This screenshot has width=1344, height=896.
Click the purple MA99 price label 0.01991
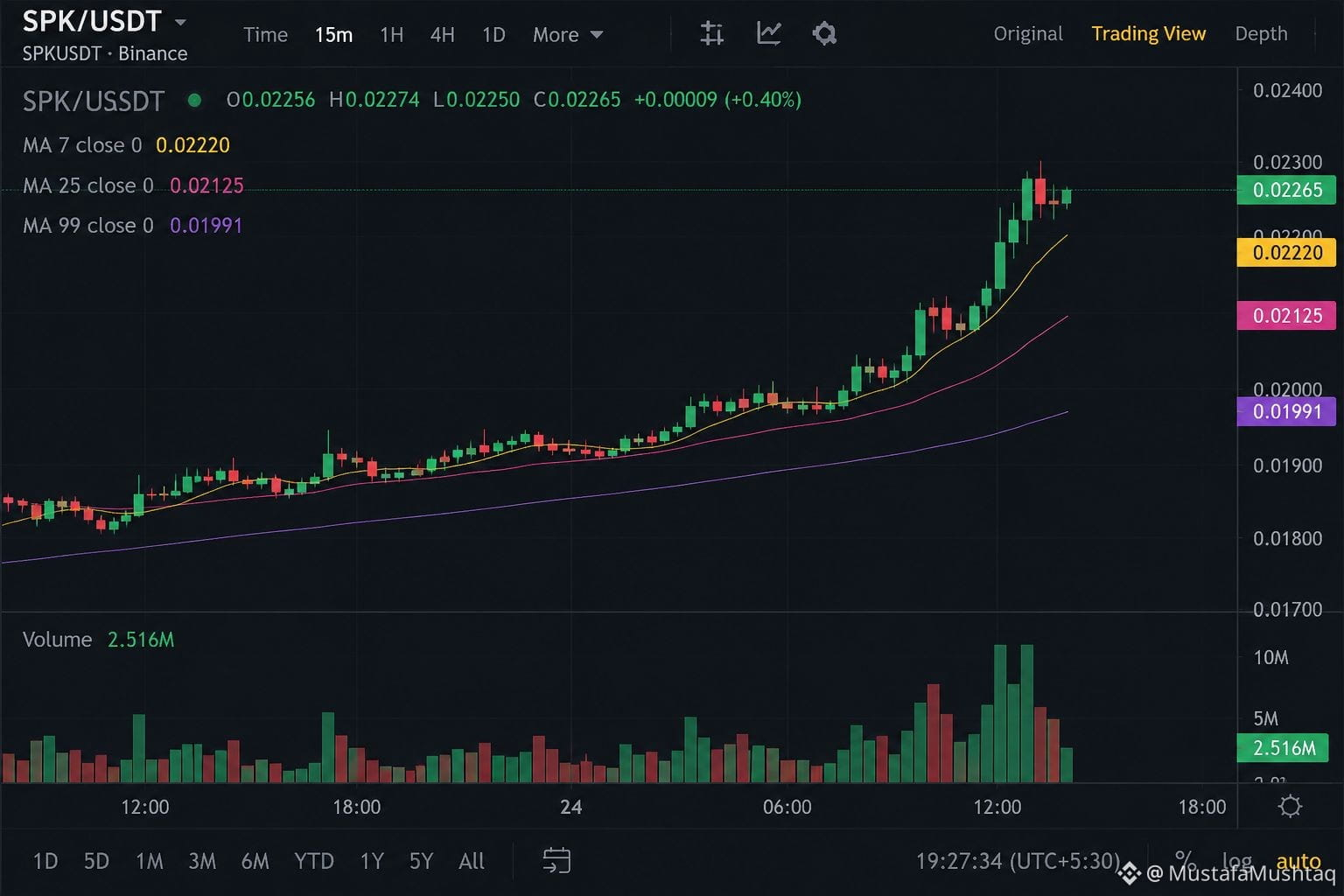(x=1286, y=411)
